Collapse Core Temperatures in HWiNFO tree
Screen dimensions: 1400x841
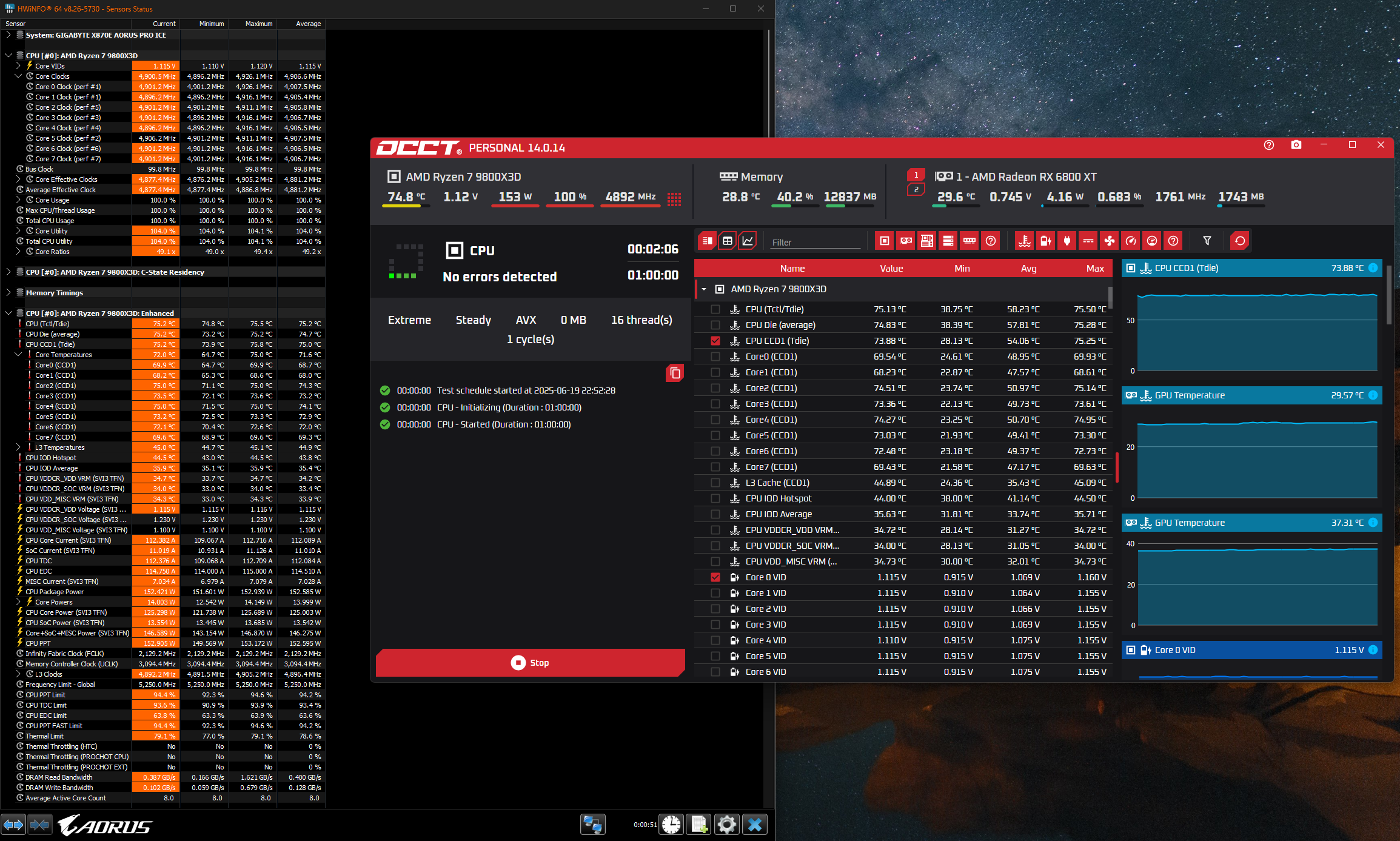(18, 355)
